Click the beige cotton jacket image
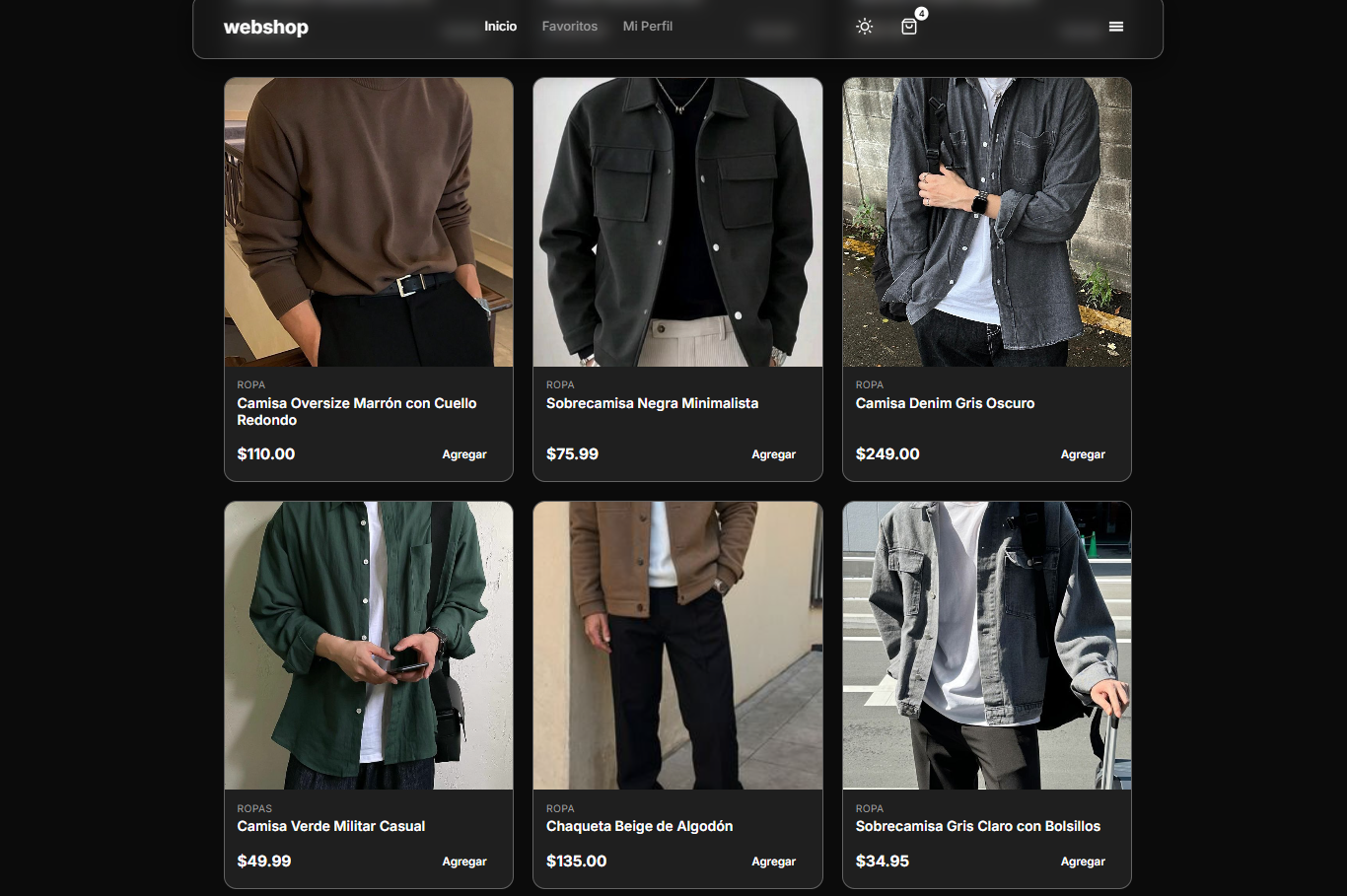This screenshot has width=1347, height=896. coord(677,646)
